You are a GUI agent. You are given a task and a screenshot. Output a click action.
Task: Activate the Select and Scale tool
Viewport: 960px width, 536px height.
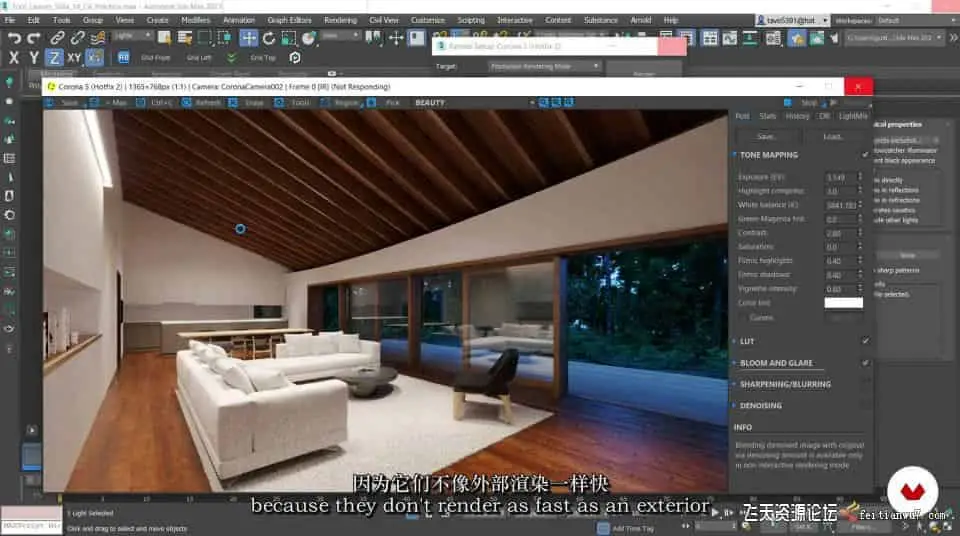pyautogui.click(x=288, y=38)
